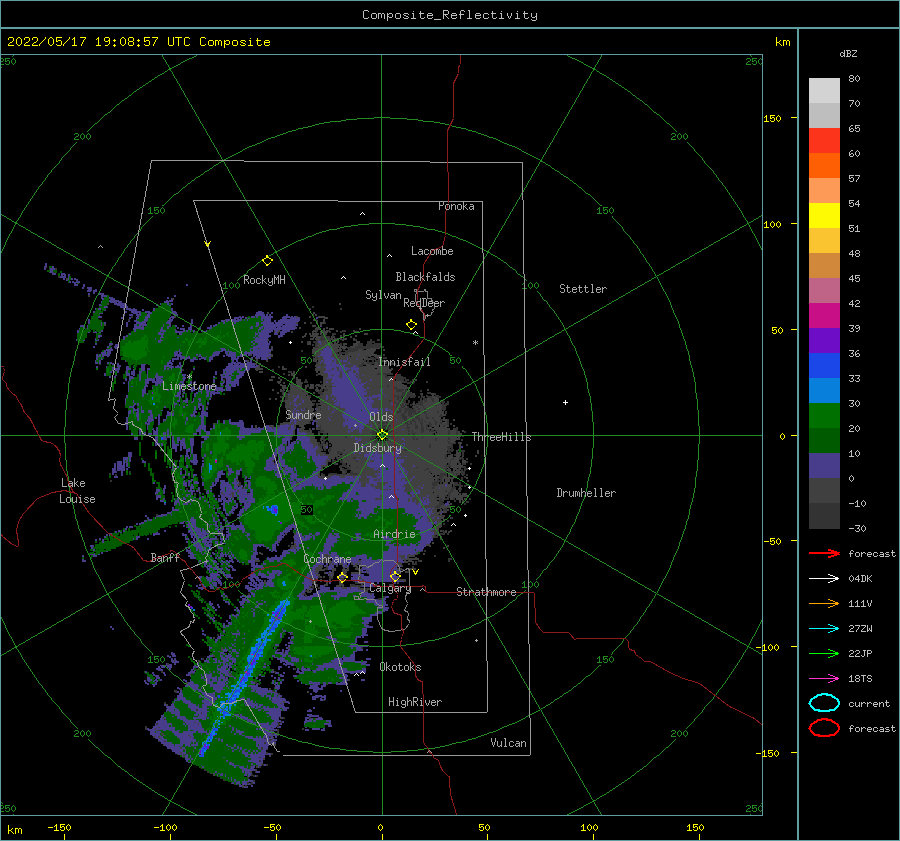Viewport: 900px width, 841px height.
Task: Click the Sundre label
Action: click(x=303, y=414)
